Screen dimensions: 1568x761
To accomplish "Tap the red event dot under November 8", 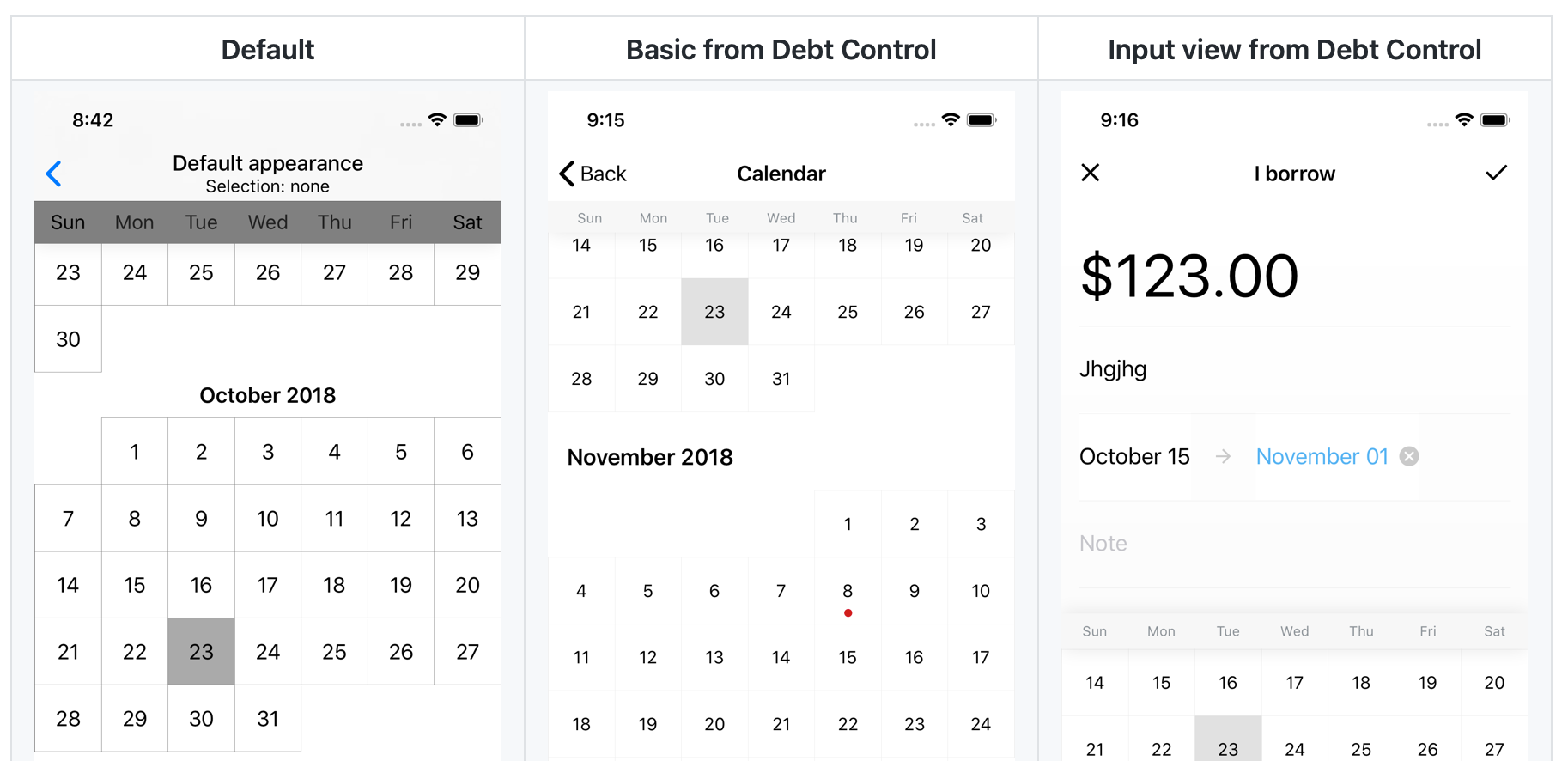I will click(x=848, y=612).
